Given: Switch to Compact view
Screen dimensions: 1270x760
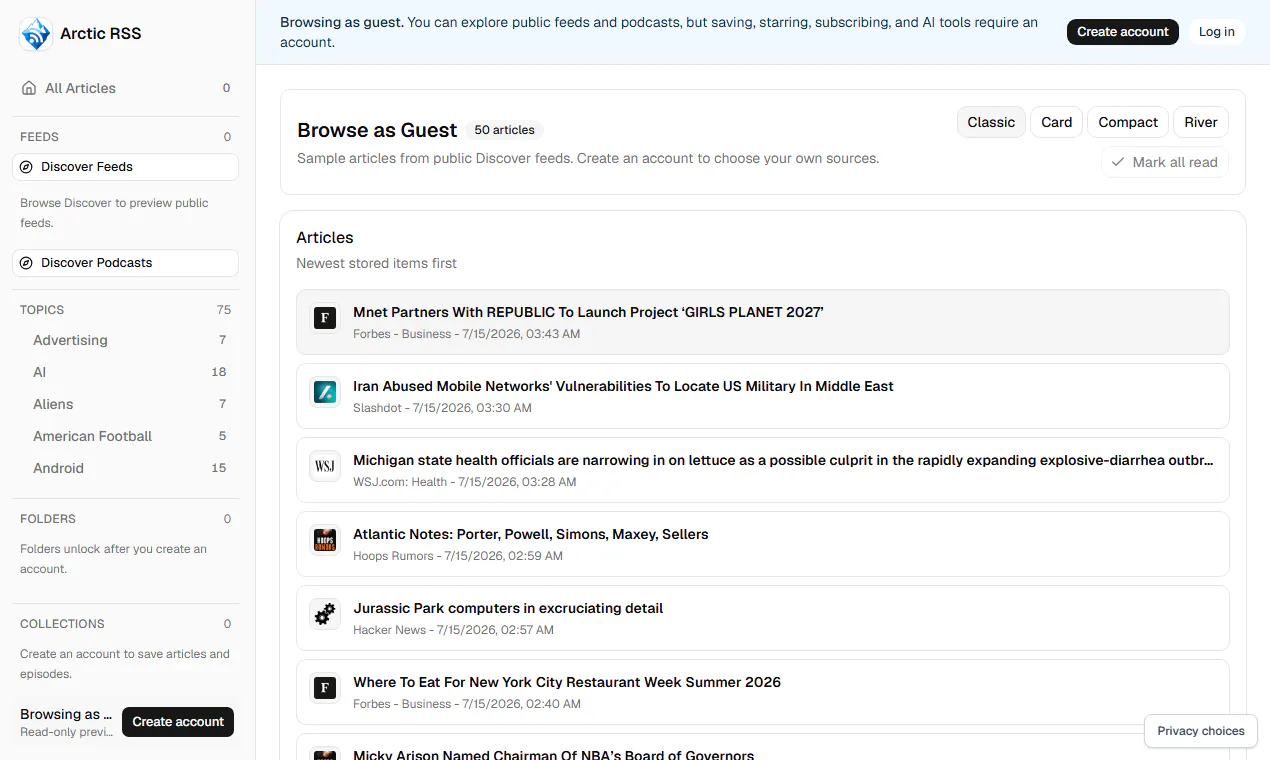Looking at the screenshot, I should [1128, 122].
